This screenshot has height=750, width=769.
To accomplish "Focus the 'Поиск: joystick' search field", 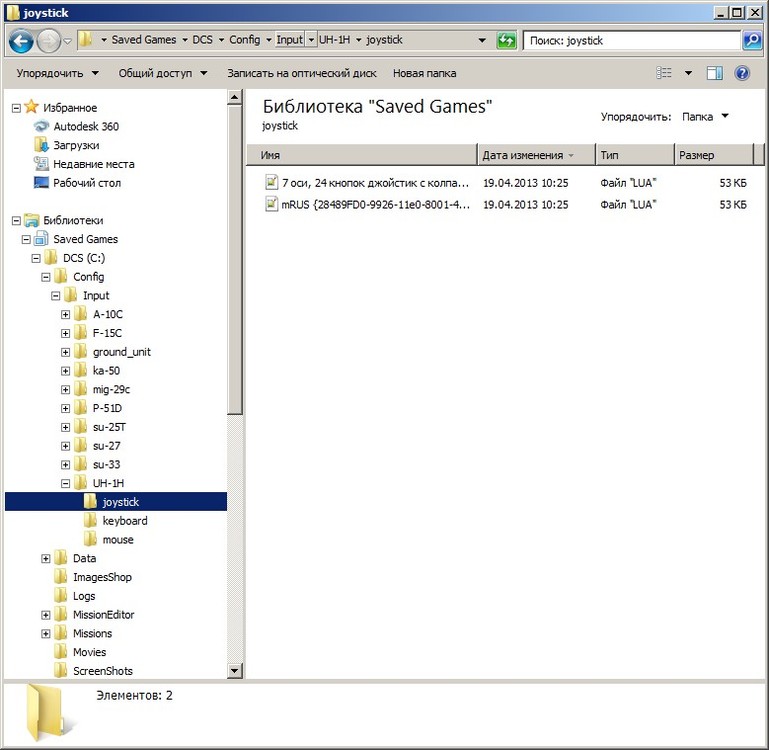I will click(632, 40).
